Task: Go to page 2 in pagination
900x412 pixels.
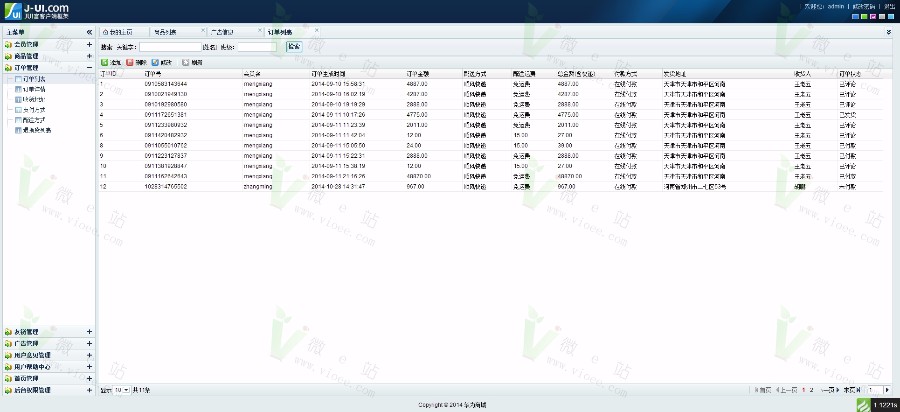Action: coord(811,390)
